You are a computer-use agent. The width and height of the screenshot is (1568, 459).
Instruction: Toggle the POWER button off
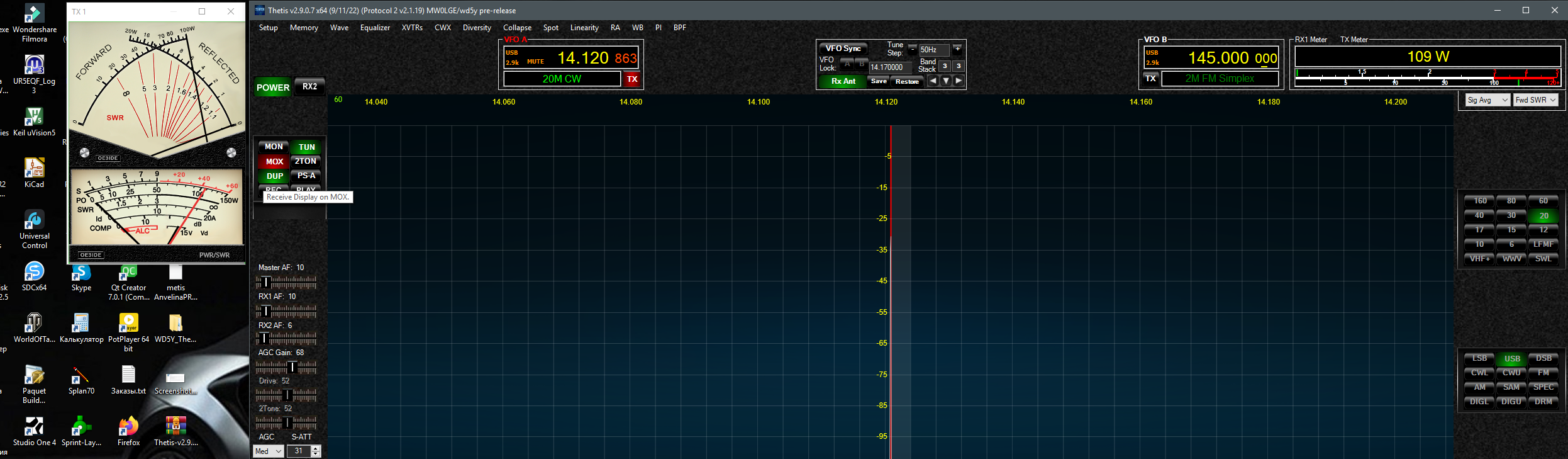point(273,88)
